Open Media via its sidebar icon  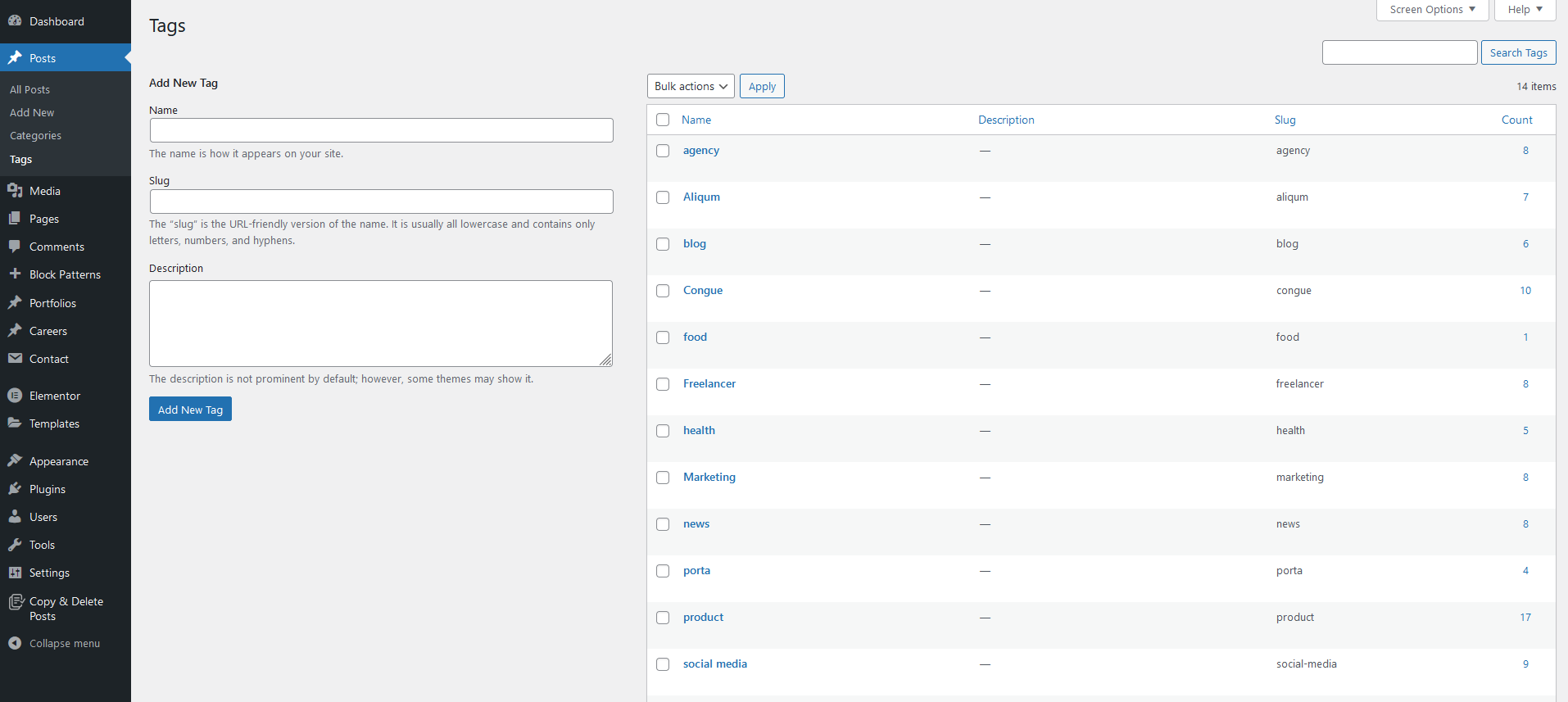15,191
